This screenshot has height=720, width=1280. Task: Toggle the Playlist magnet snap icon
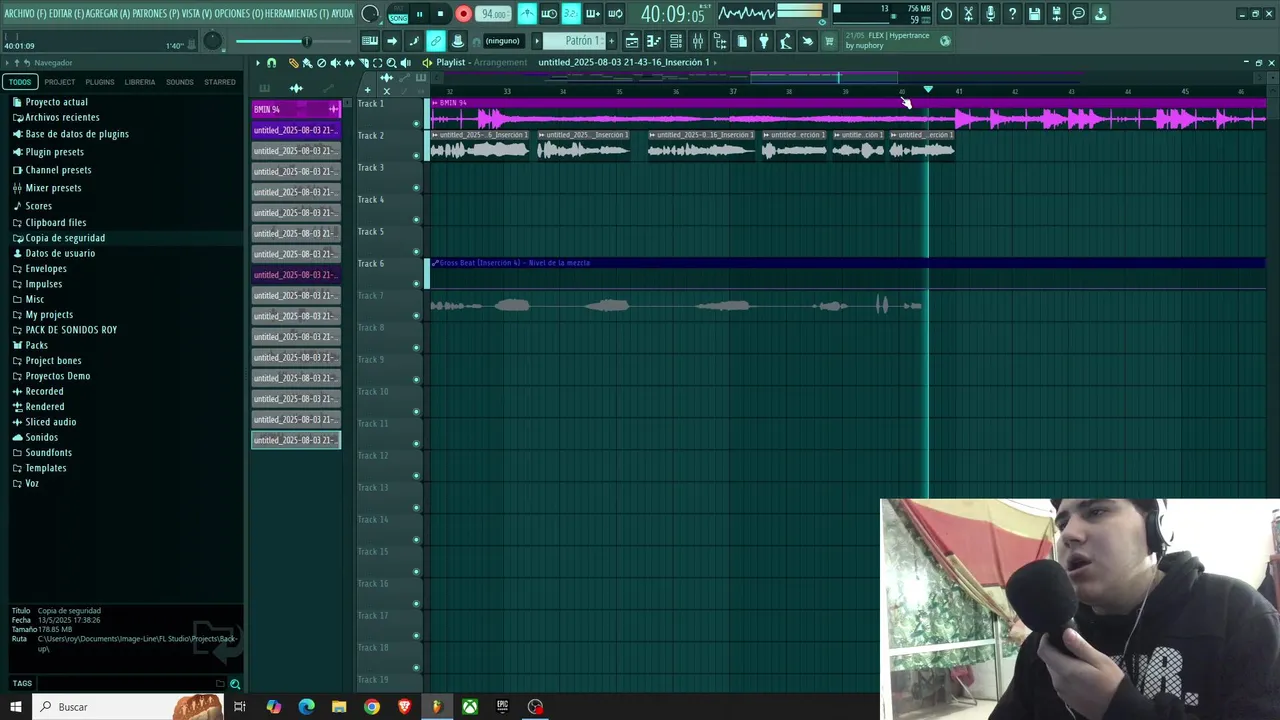click(271, 63)
